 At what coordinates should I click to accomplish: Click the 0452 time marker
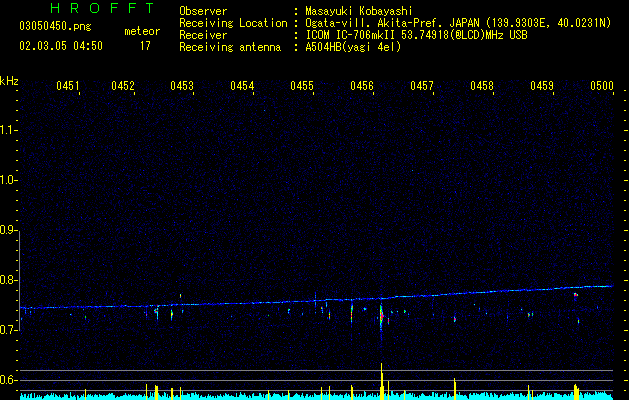pyautogui.click(x=123, y=85)
